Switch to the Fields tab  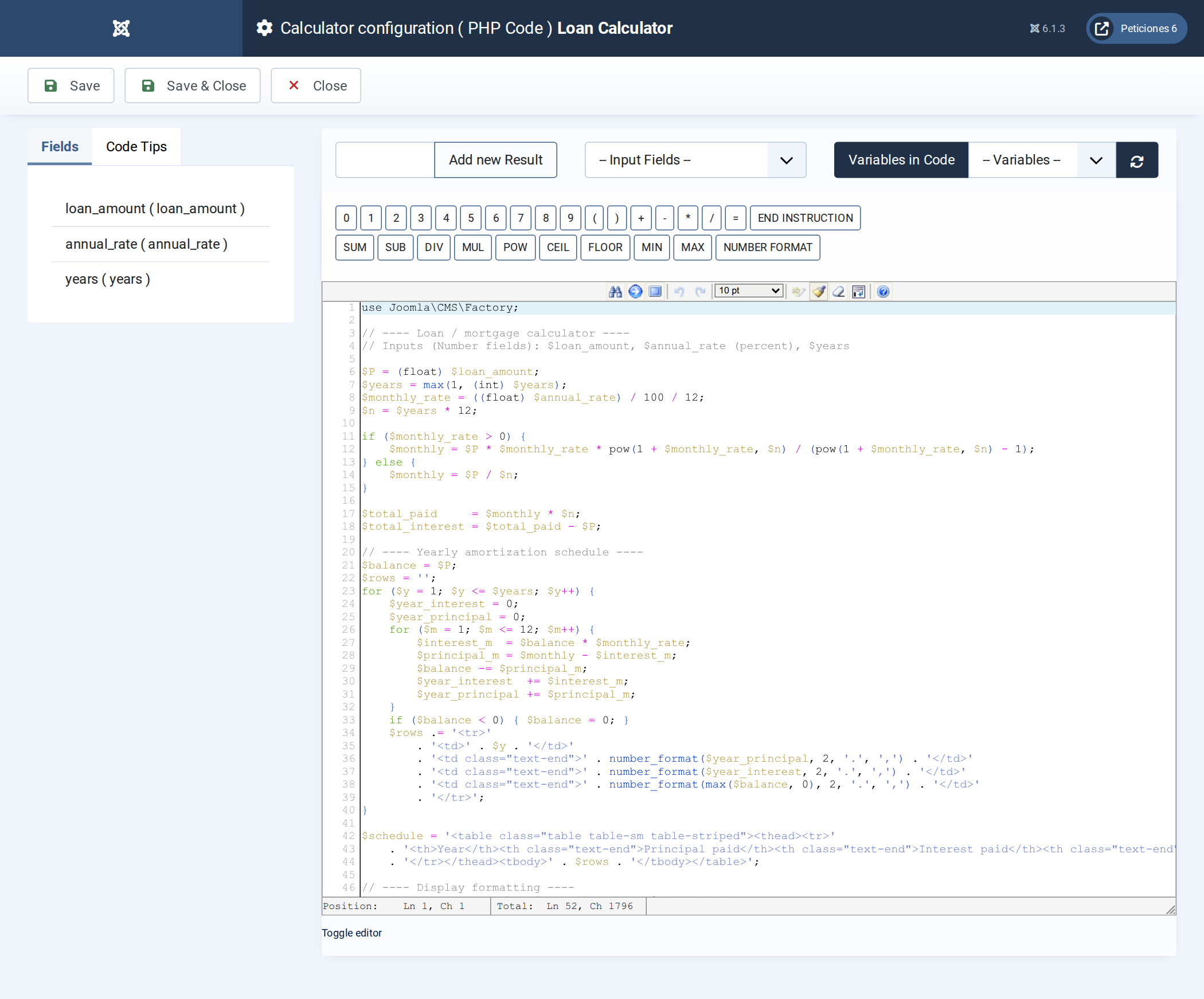(60, 147)
